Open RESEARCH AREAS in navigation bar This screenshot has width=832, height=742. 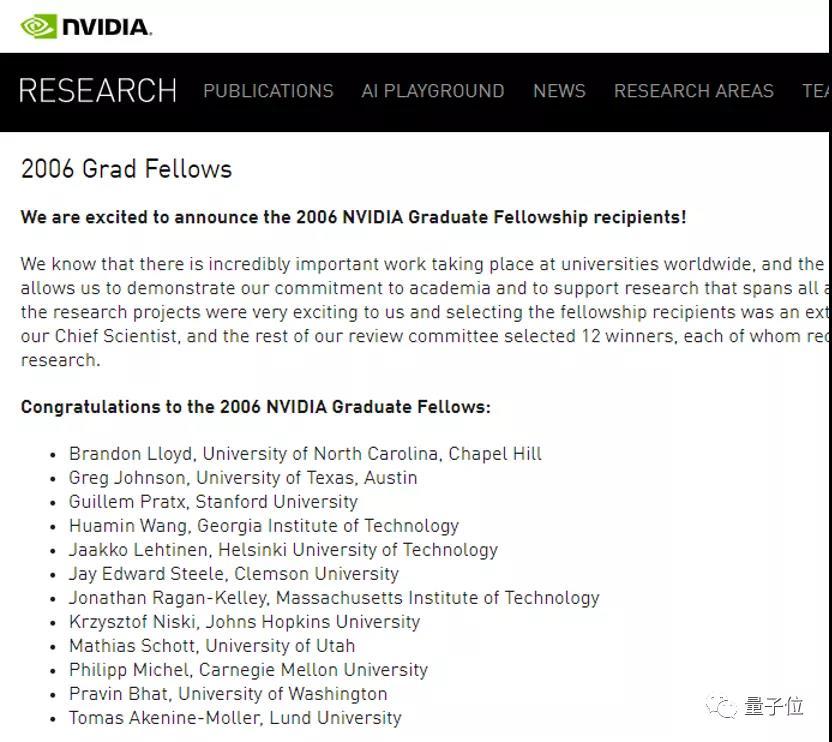click(693, 91)
